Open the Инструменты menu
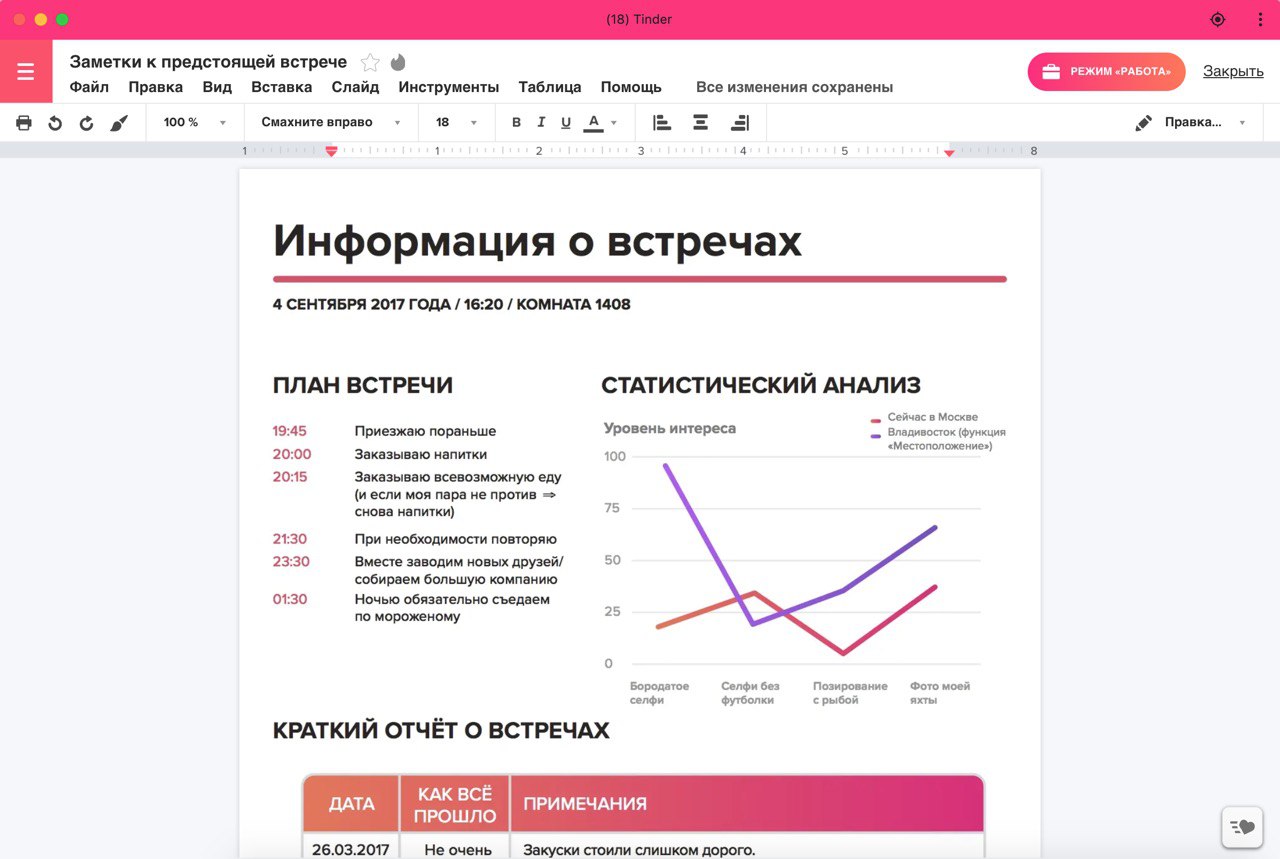1280x859 pixels. 449,87
